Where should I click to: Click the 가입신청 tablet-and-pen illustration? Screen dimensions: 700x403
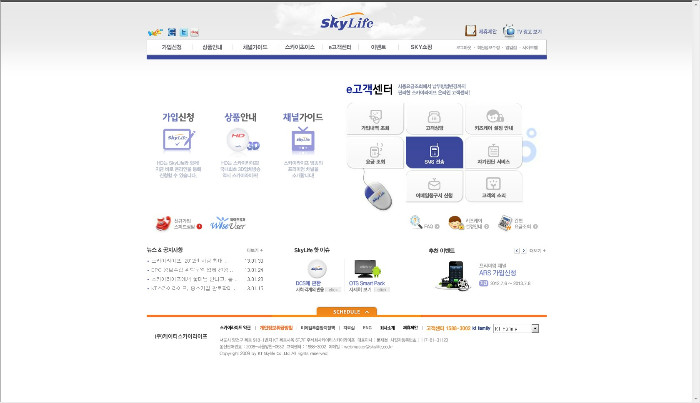(x=179, y=140)
